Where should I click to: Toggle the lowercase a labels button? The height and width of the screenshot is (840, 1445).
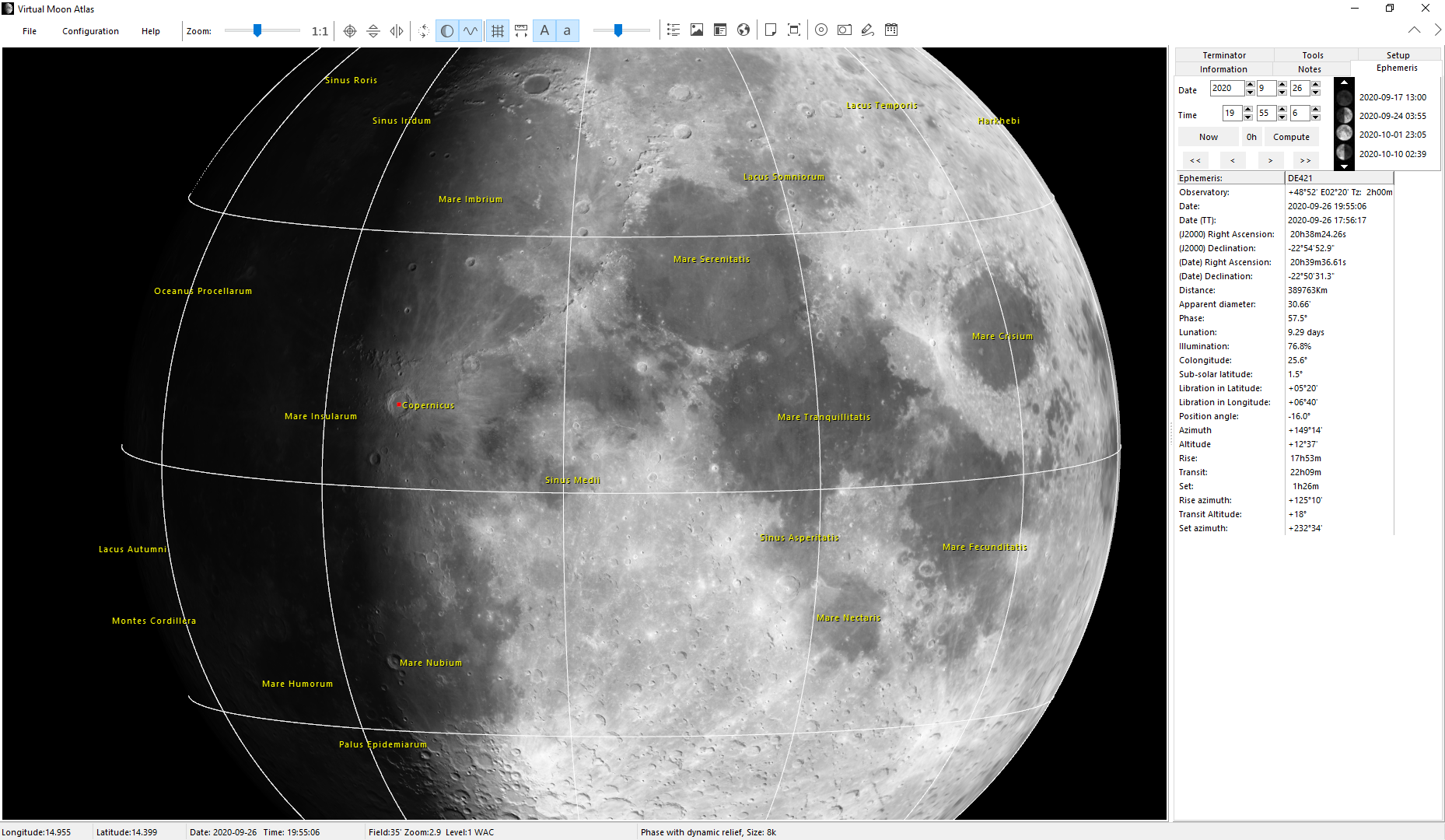pos(567,31)
